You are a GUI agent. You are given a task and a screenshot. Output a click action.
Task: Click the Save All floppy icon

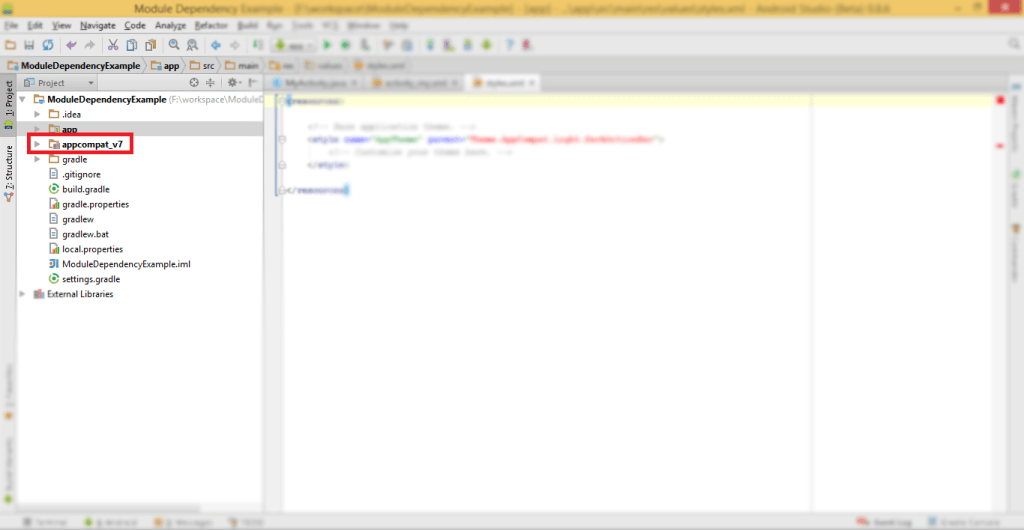tap(29, 45)
